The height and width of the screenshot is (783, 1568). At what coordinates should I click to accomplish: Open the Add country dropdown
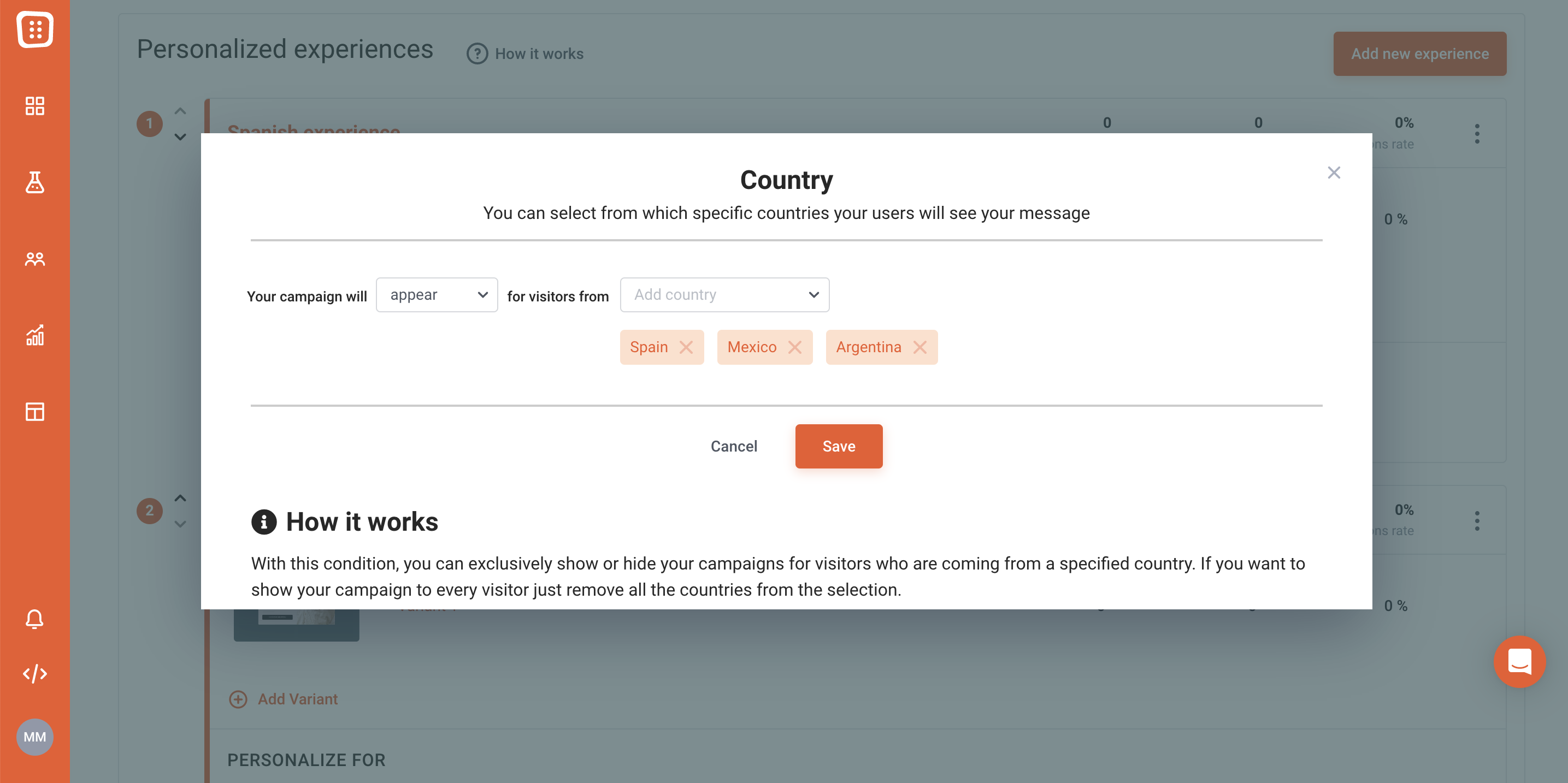pos(724,295)
